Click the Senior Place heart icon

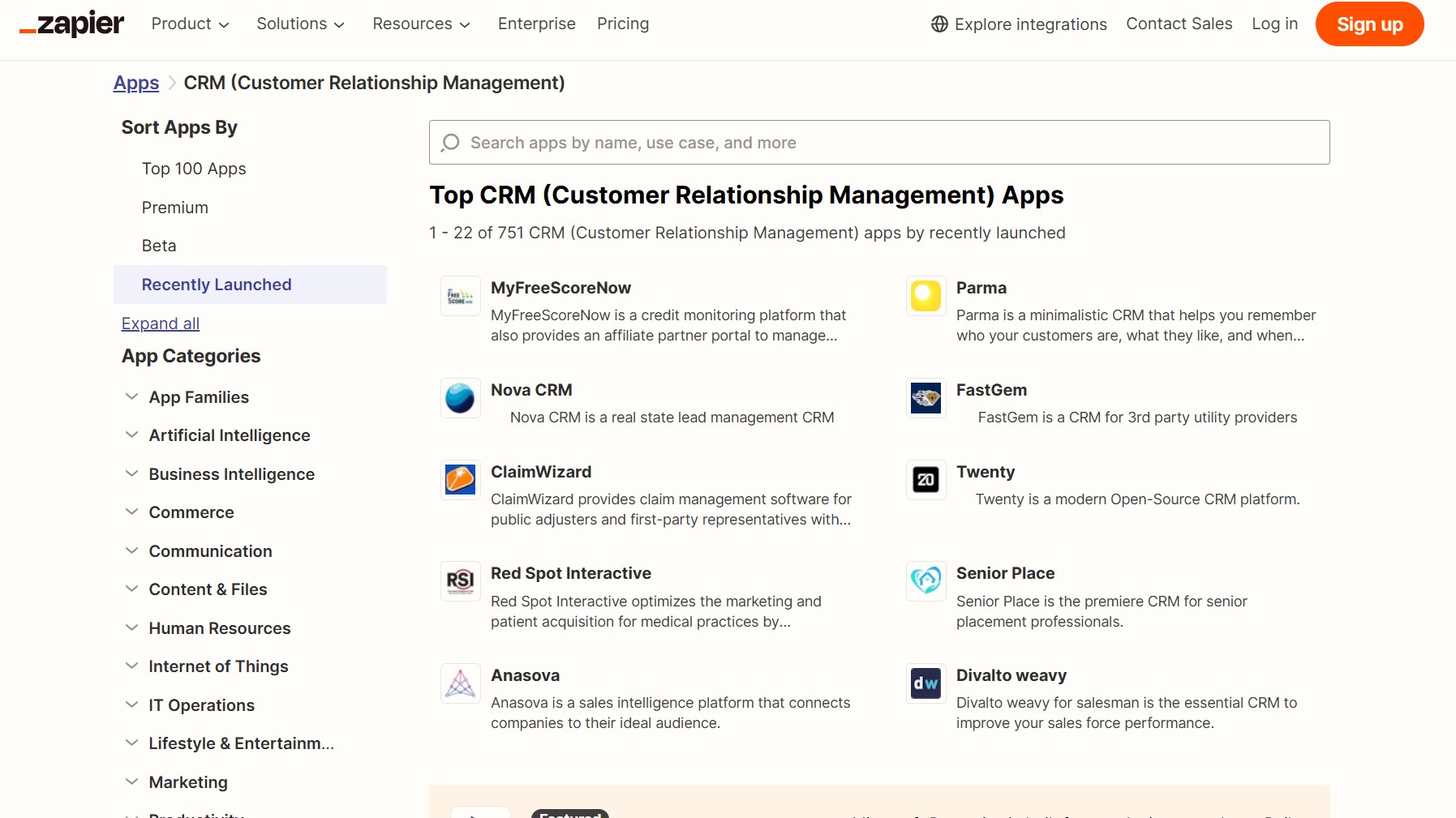(x=926, y=581)
